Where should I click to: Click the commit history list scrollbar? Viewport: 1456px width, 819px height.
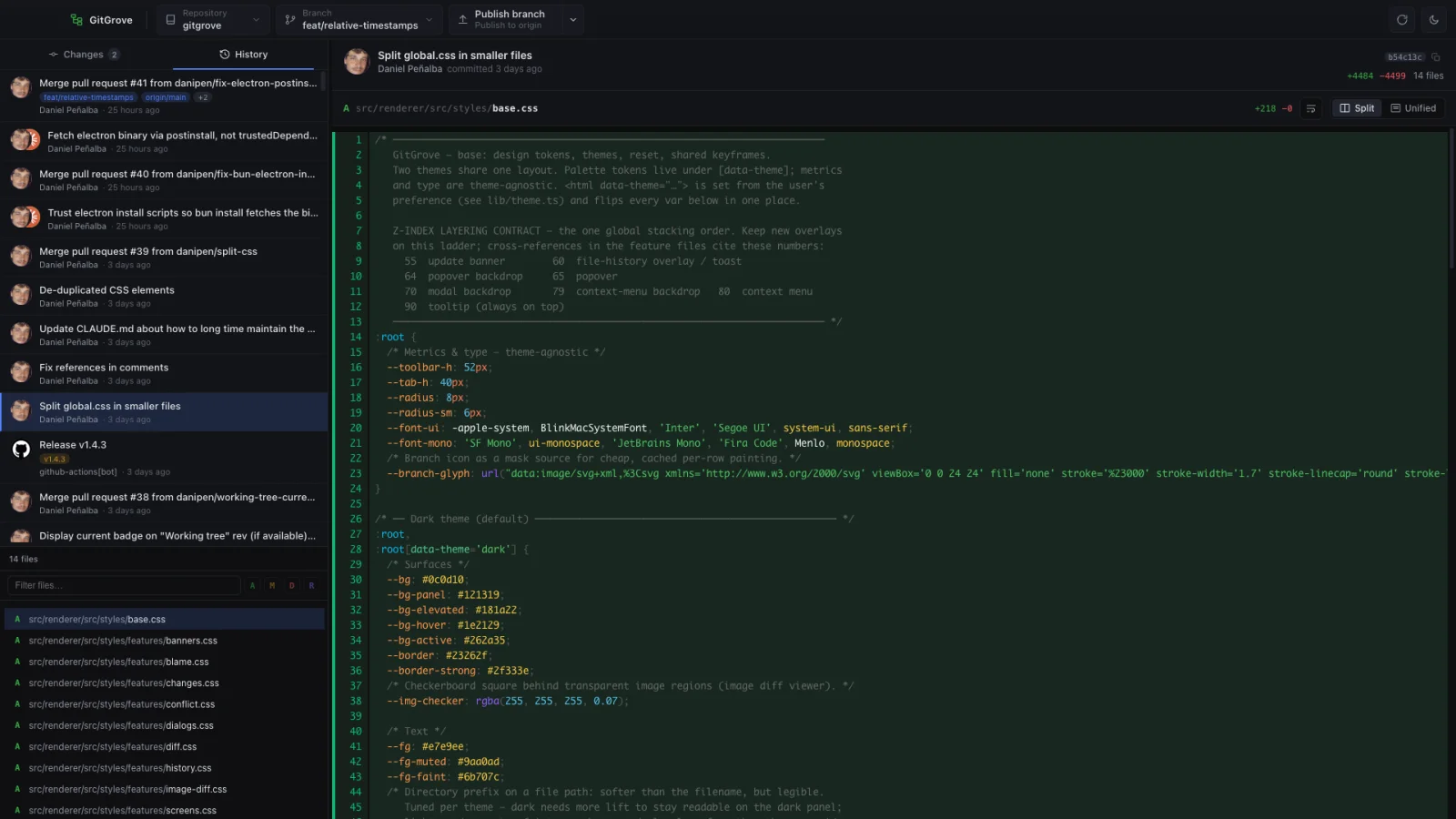tap(324, 81)
